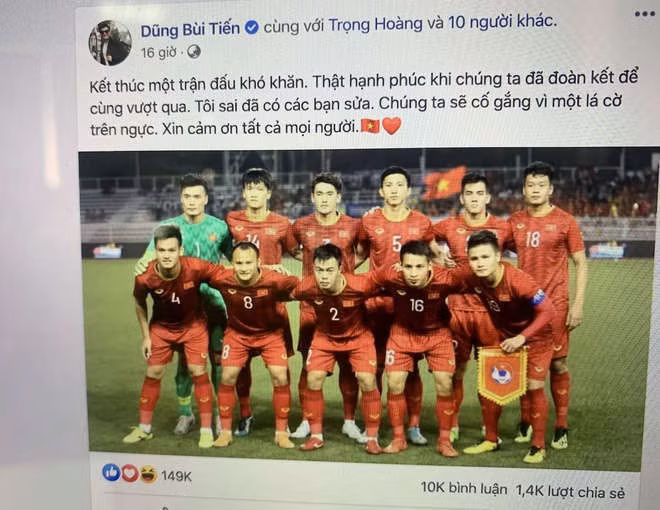Open Dũng Bùi Tiến profile name link
660x510 pixels.
click(190, 29)
